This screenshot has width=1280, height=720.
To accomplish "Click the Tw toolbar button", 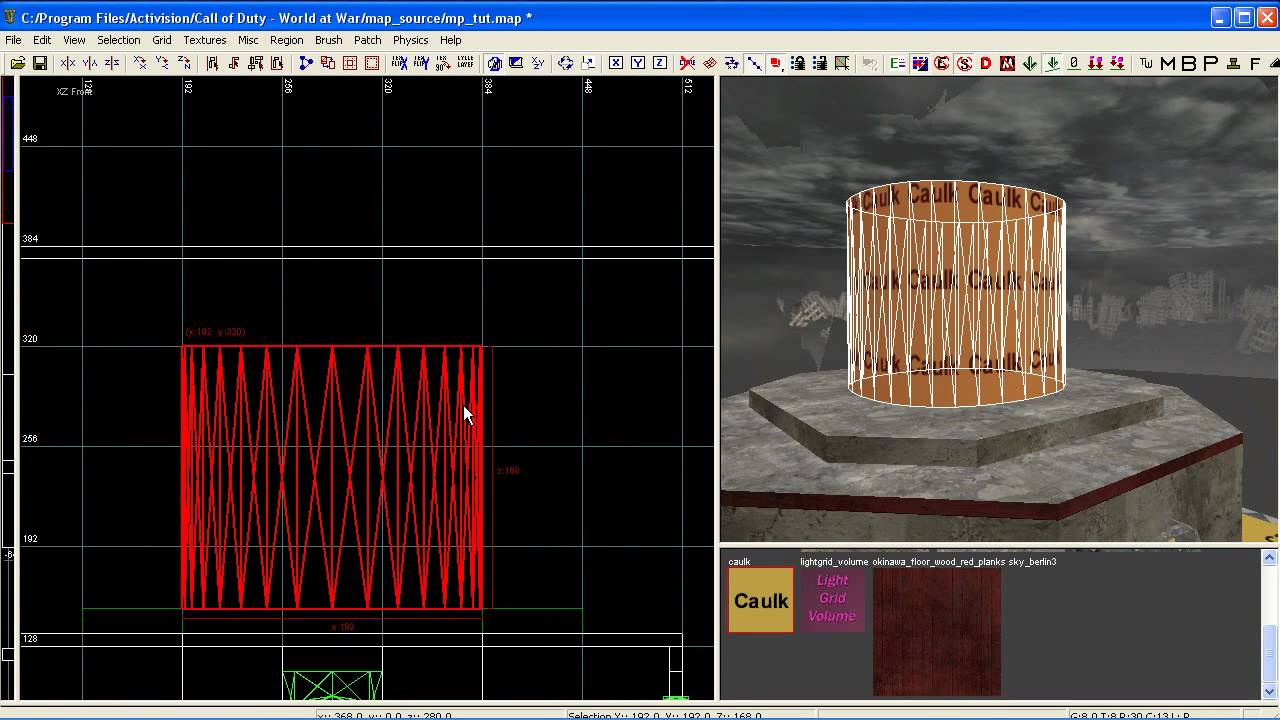I will [x=1146, y=63].
